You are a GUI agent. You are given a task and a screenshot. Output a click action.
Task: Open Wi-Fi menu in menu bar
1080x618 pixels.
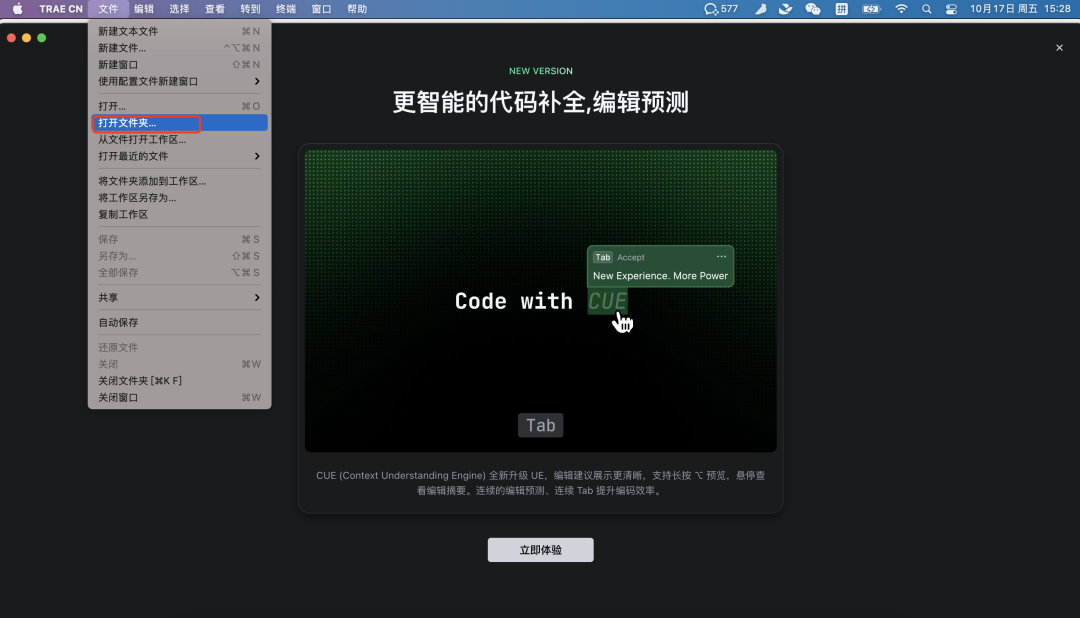point(901,9)
